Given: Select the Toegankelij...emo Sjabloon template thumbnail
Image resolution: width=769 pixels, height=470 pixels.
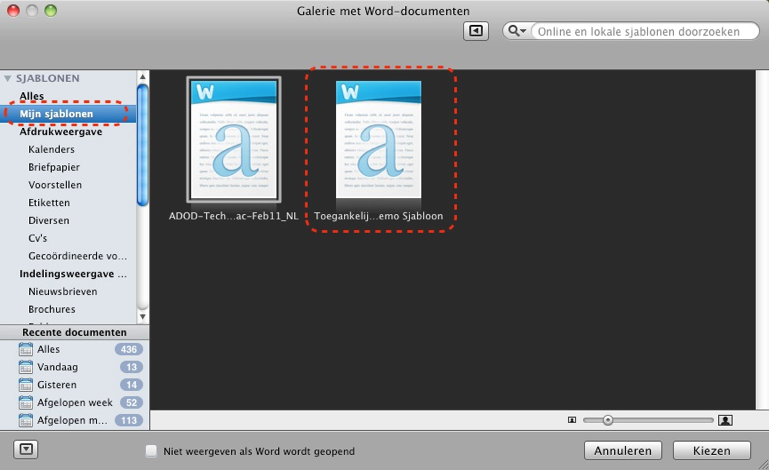Looking at the screenshot, I should click(x=378, y=139).
